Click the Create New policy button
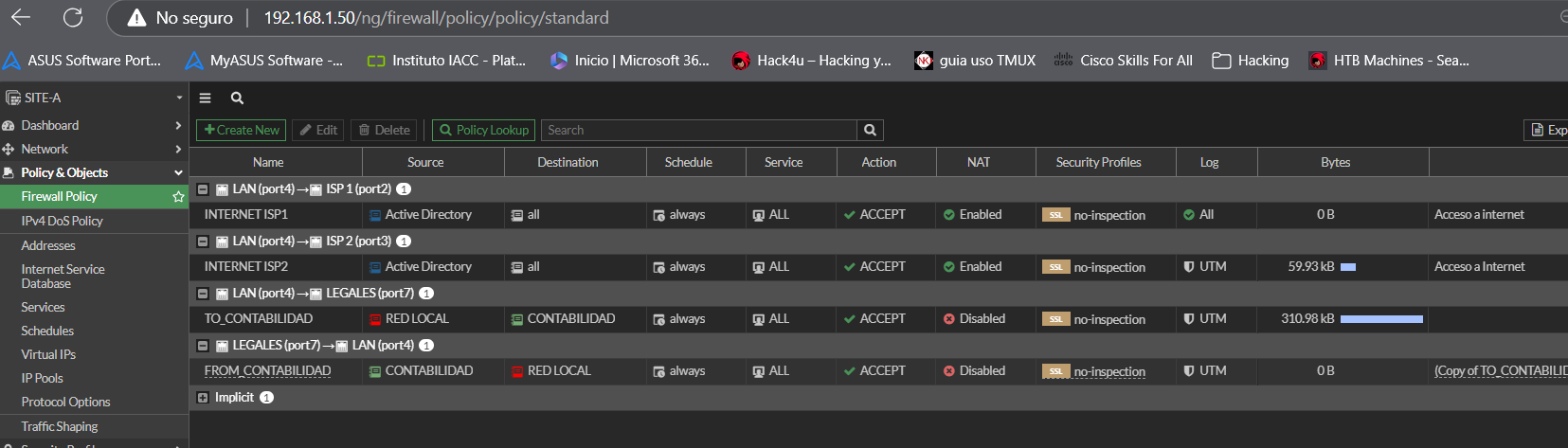1568x448 pixels. point(242,130)
